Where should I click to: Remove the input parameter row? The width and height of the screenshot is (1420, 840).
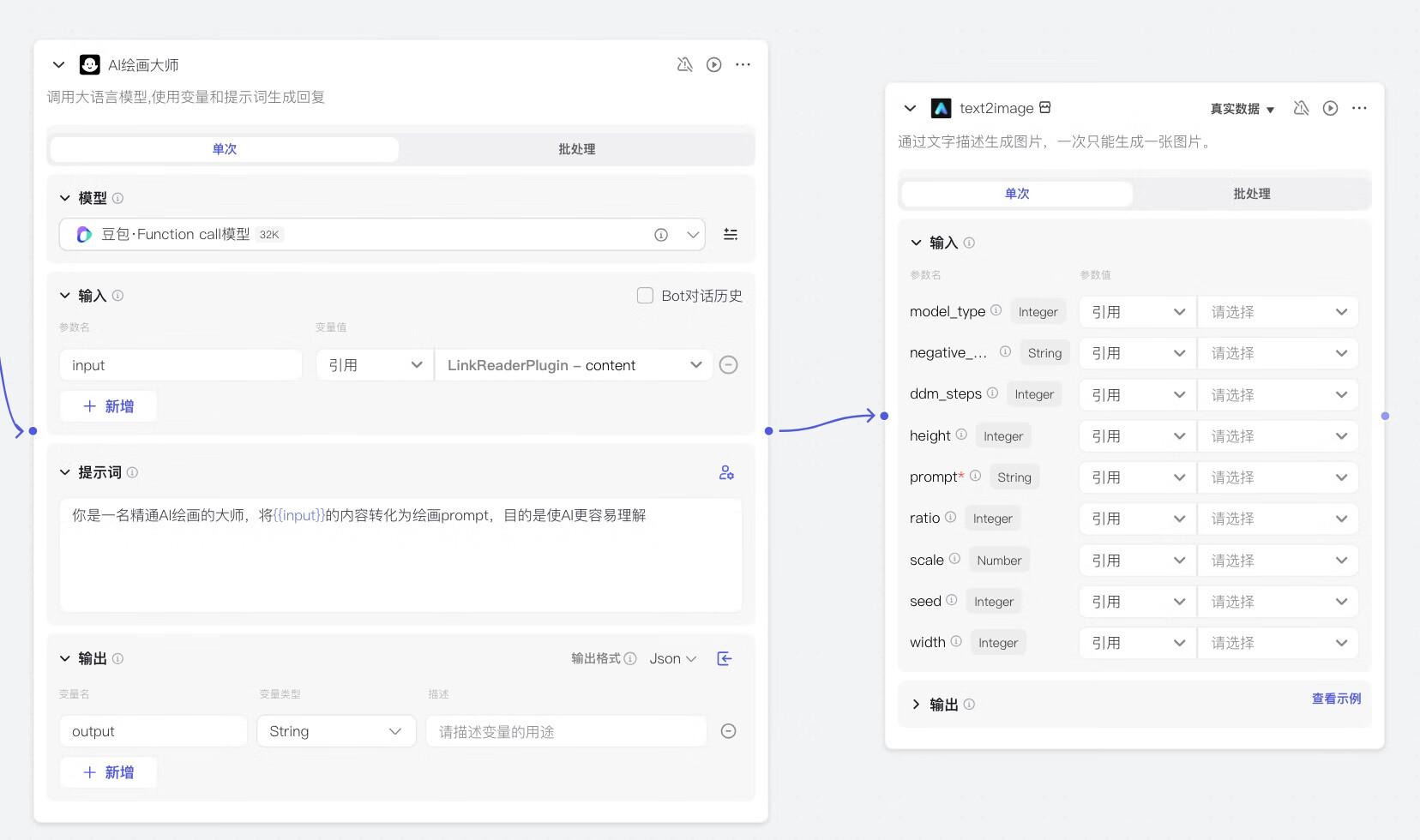[x=728, y=365]
